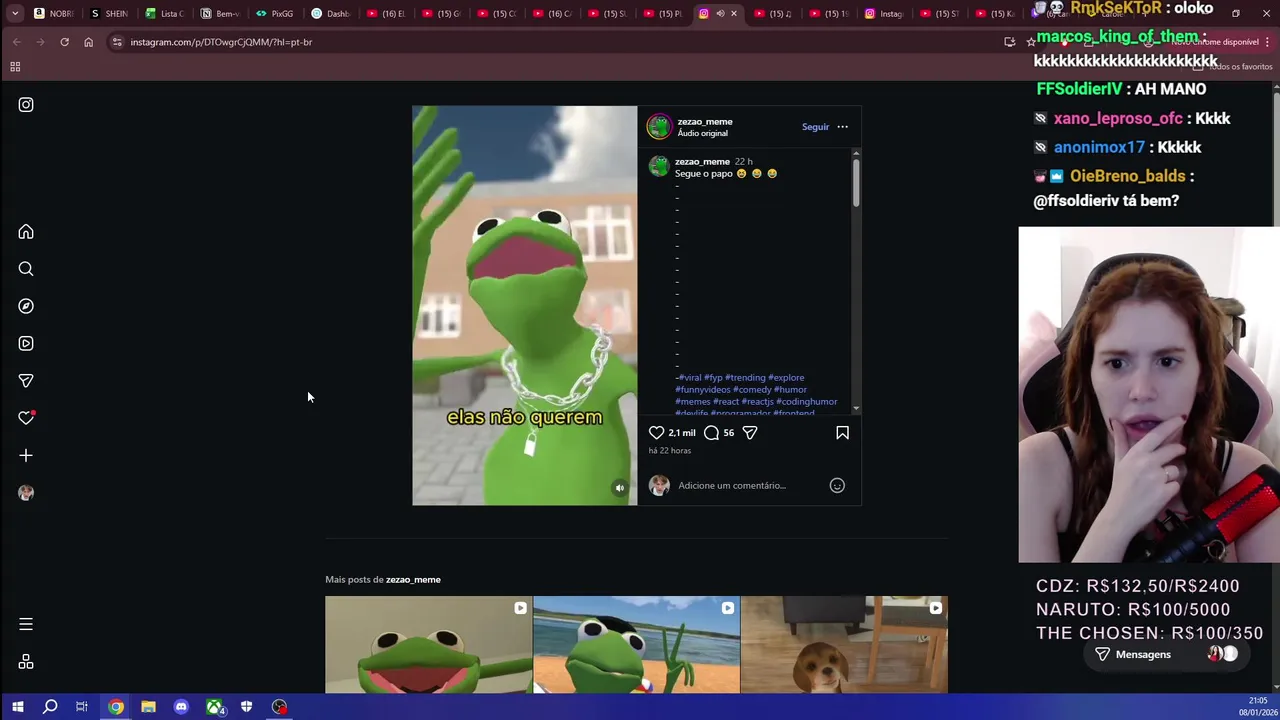
Task: Open the beach frog reel thumbnail
Action: click(636, 645)
